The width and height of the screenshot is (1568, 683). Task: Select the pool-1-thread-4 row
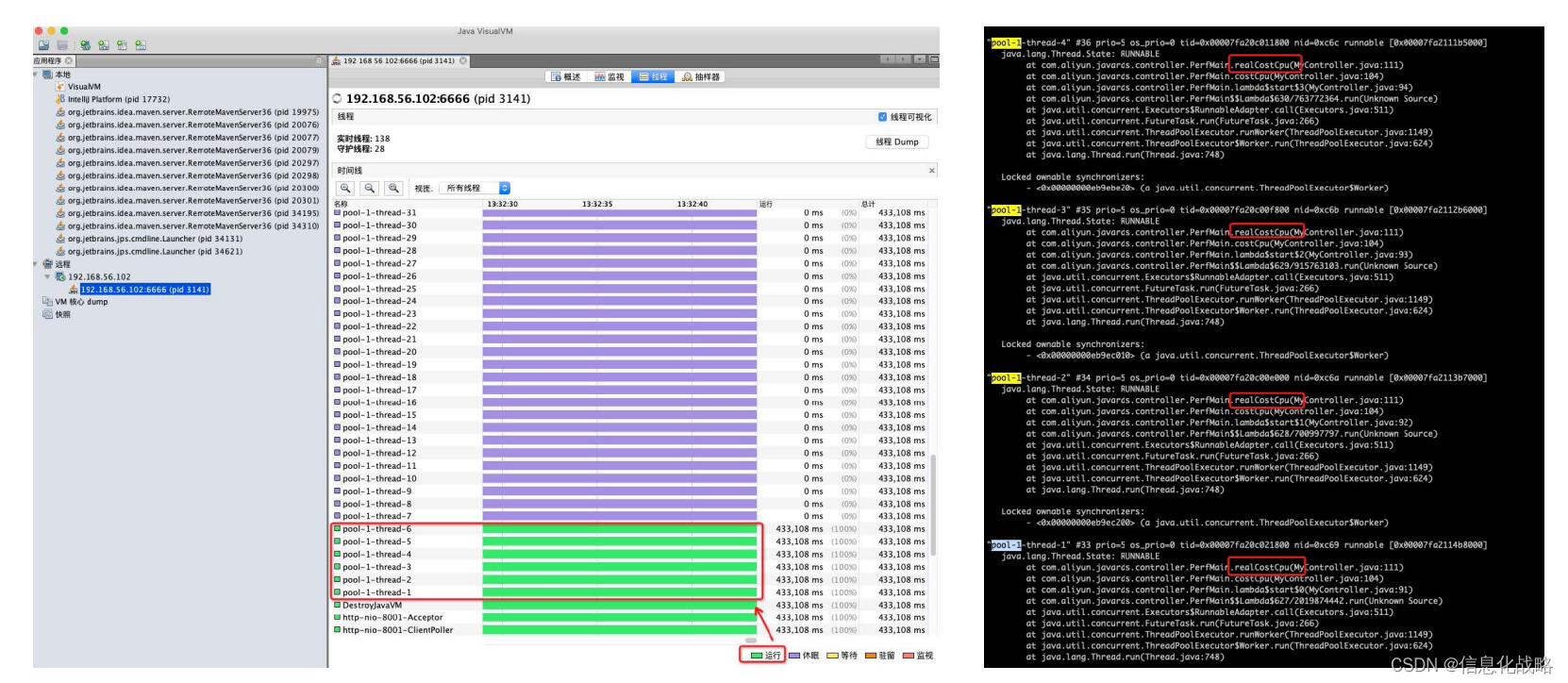click(x=630, y=555)
